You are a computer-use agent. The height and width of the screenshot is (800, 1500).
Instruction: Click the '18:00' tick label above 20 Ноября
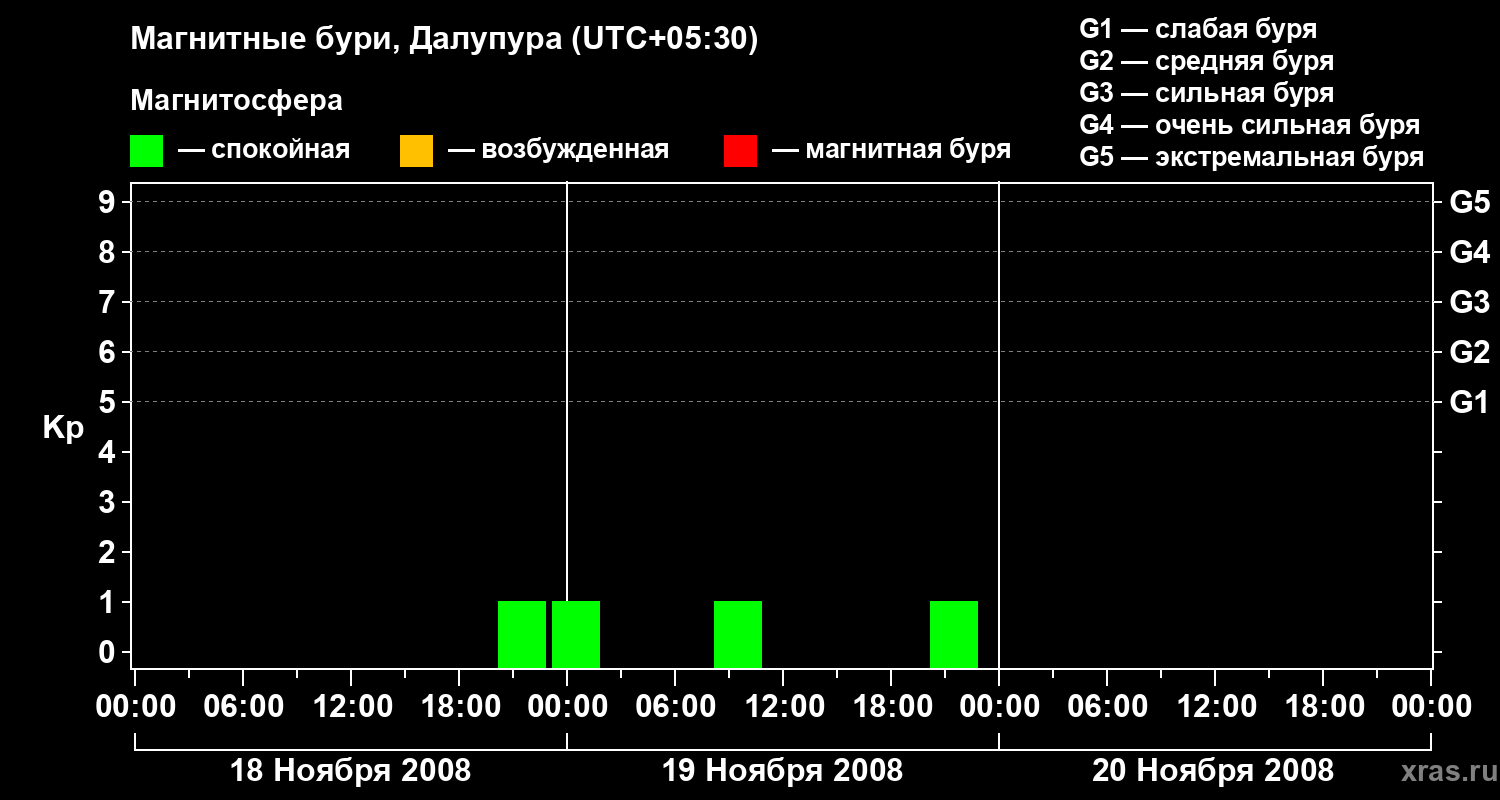click(x=1323, y=707)
